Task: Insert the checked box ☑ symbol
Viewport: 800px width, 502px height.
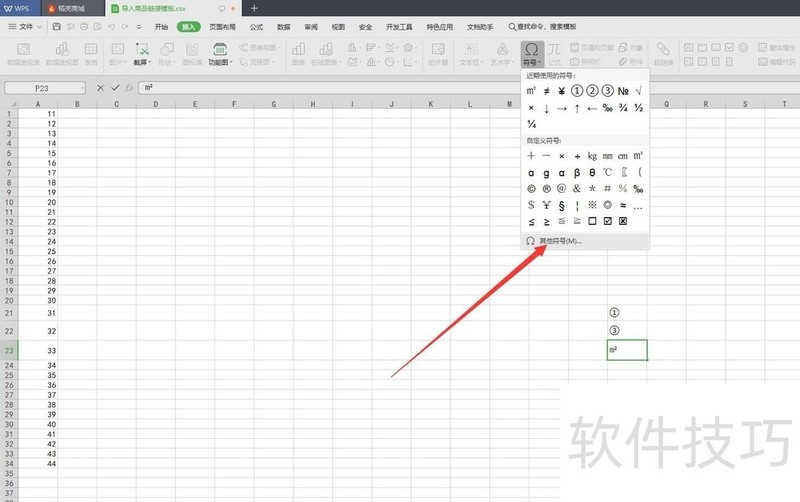Action: pyautogui.click(x=608, y=221)
